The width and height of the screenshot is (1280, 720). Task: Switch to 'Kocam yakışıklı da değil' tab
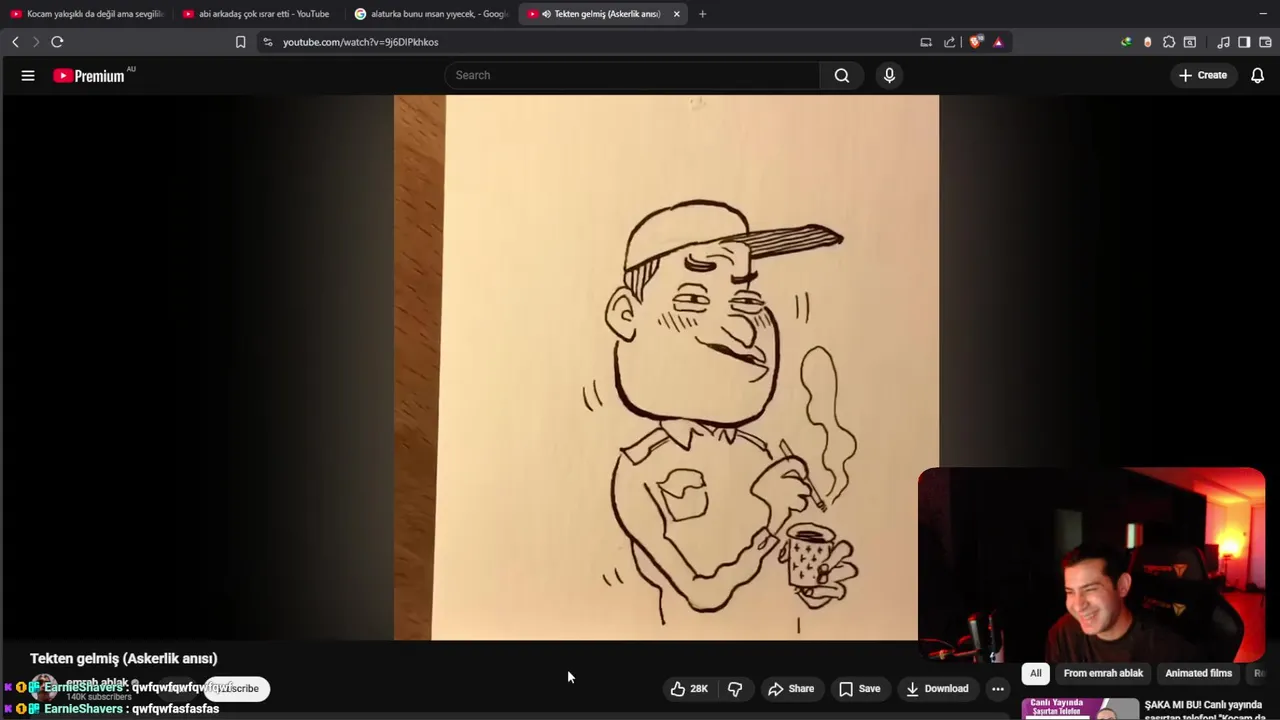click(87, 14)
